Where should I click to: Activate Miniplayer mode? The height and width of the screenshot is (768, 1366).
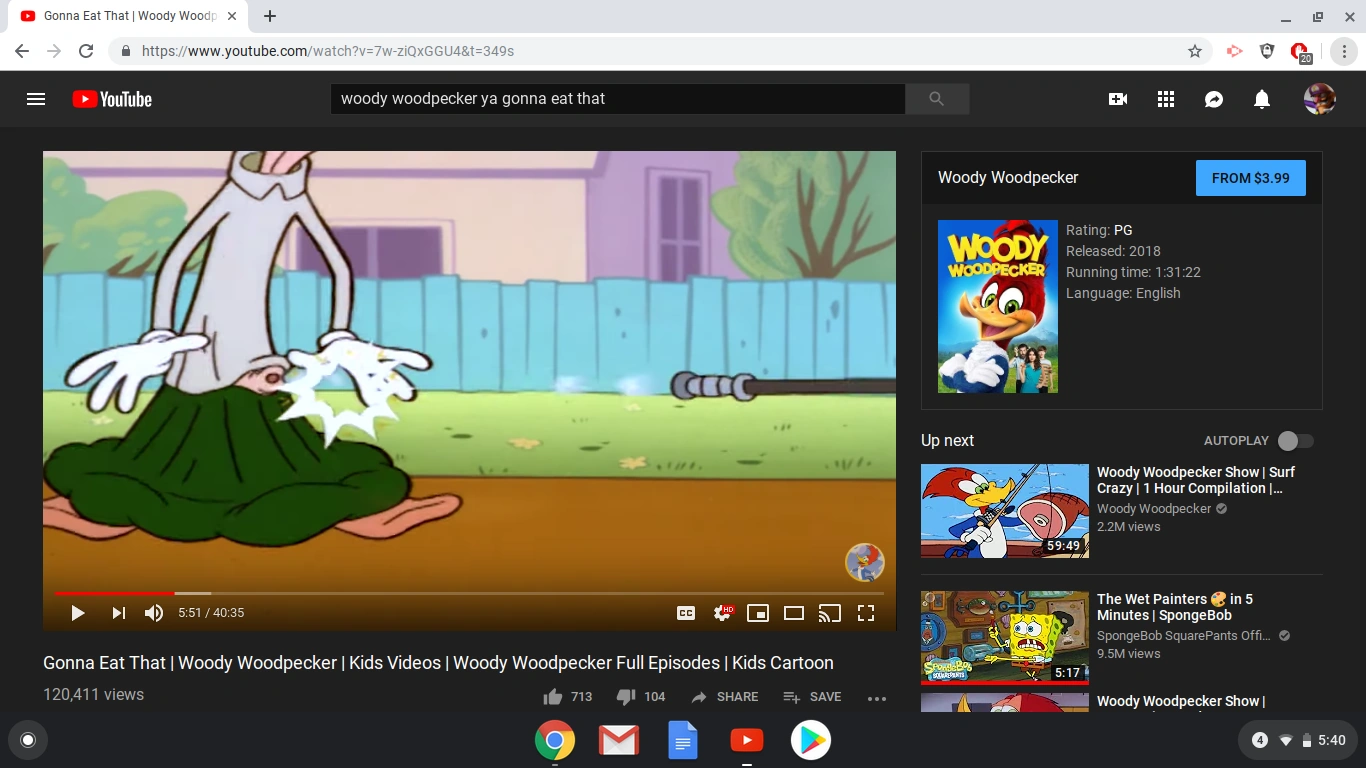758,612
